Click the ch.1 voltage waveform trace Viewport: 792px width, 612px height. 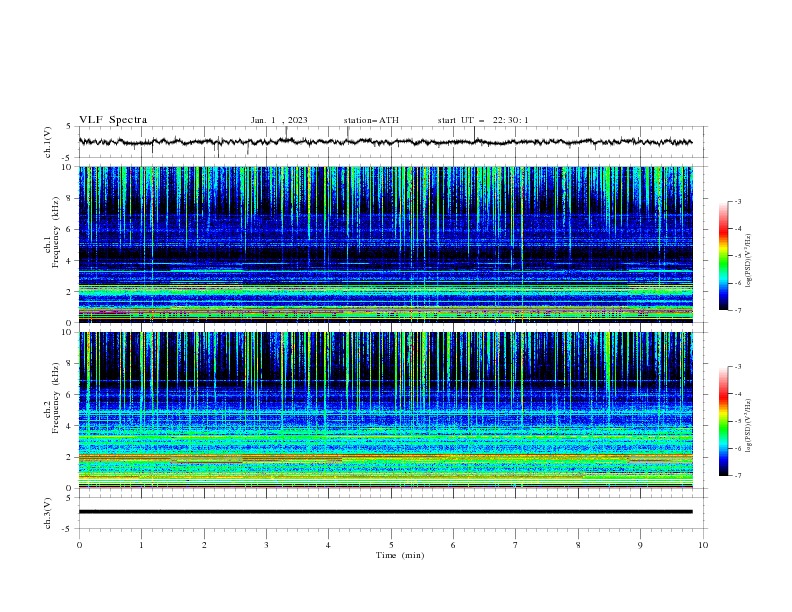click(385, 142)
